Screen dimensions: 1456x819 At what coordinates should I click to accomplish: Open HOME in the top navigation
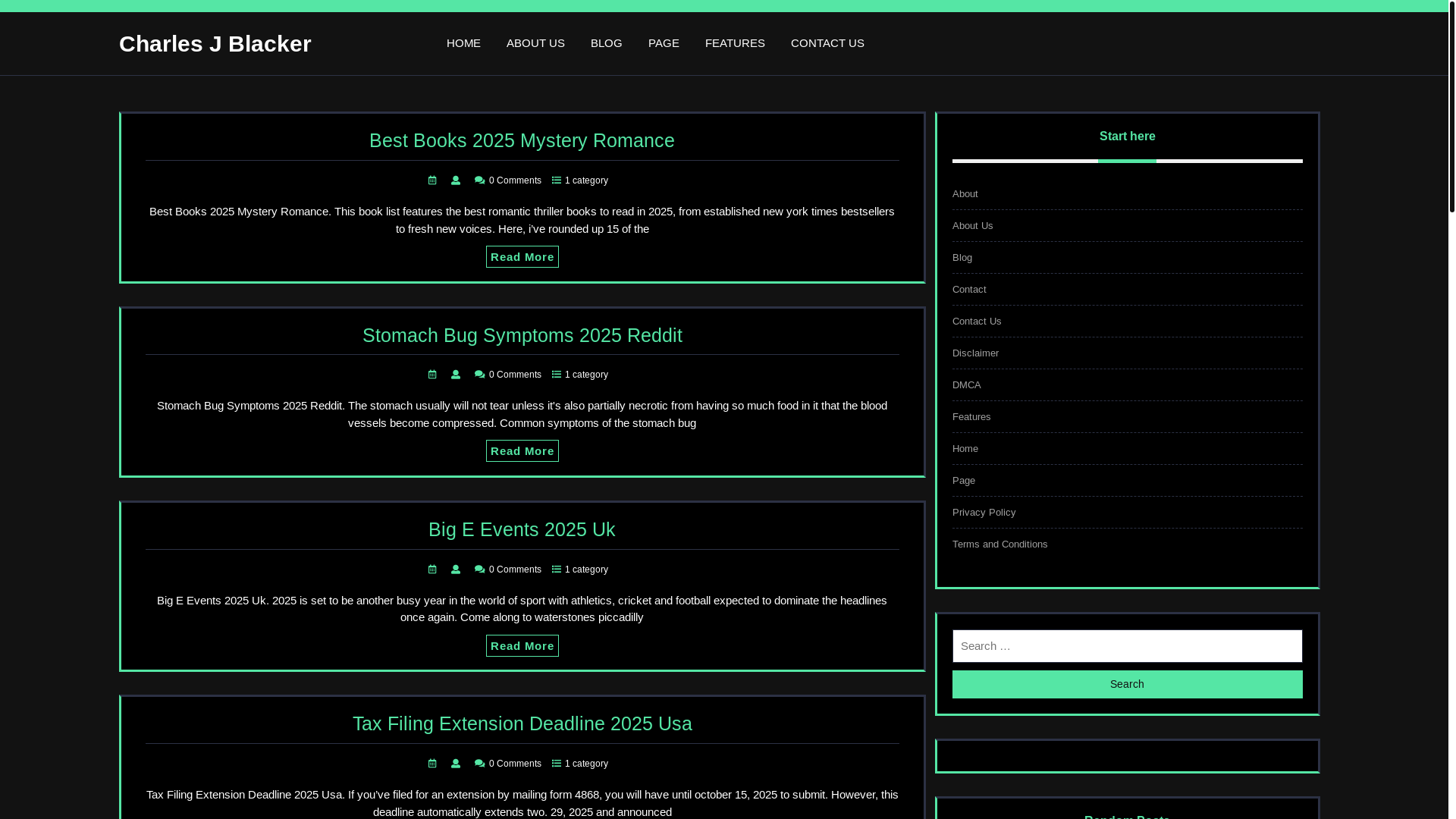(x=463, y=43)
